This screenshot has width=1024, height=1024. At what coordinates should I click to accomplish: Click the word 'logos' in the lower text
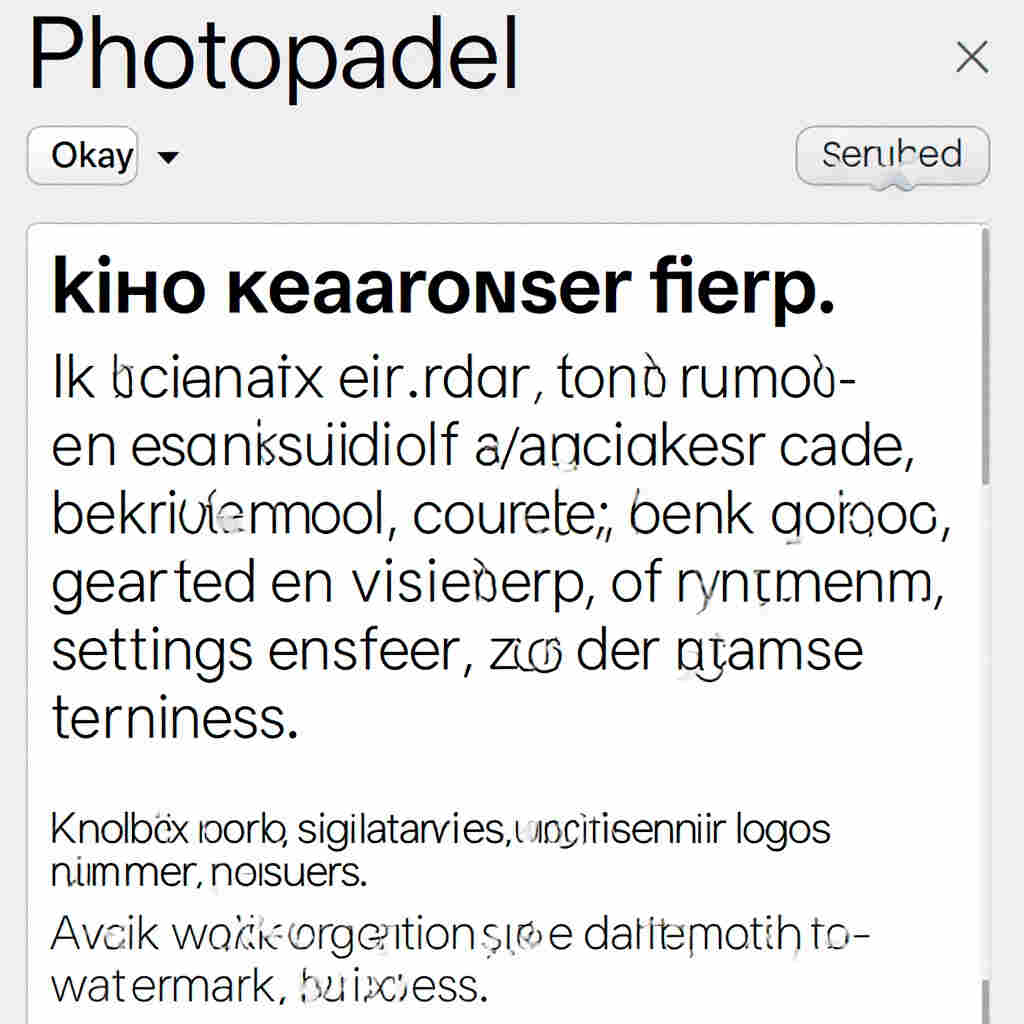pyautogui.click(x=785, y=828)
